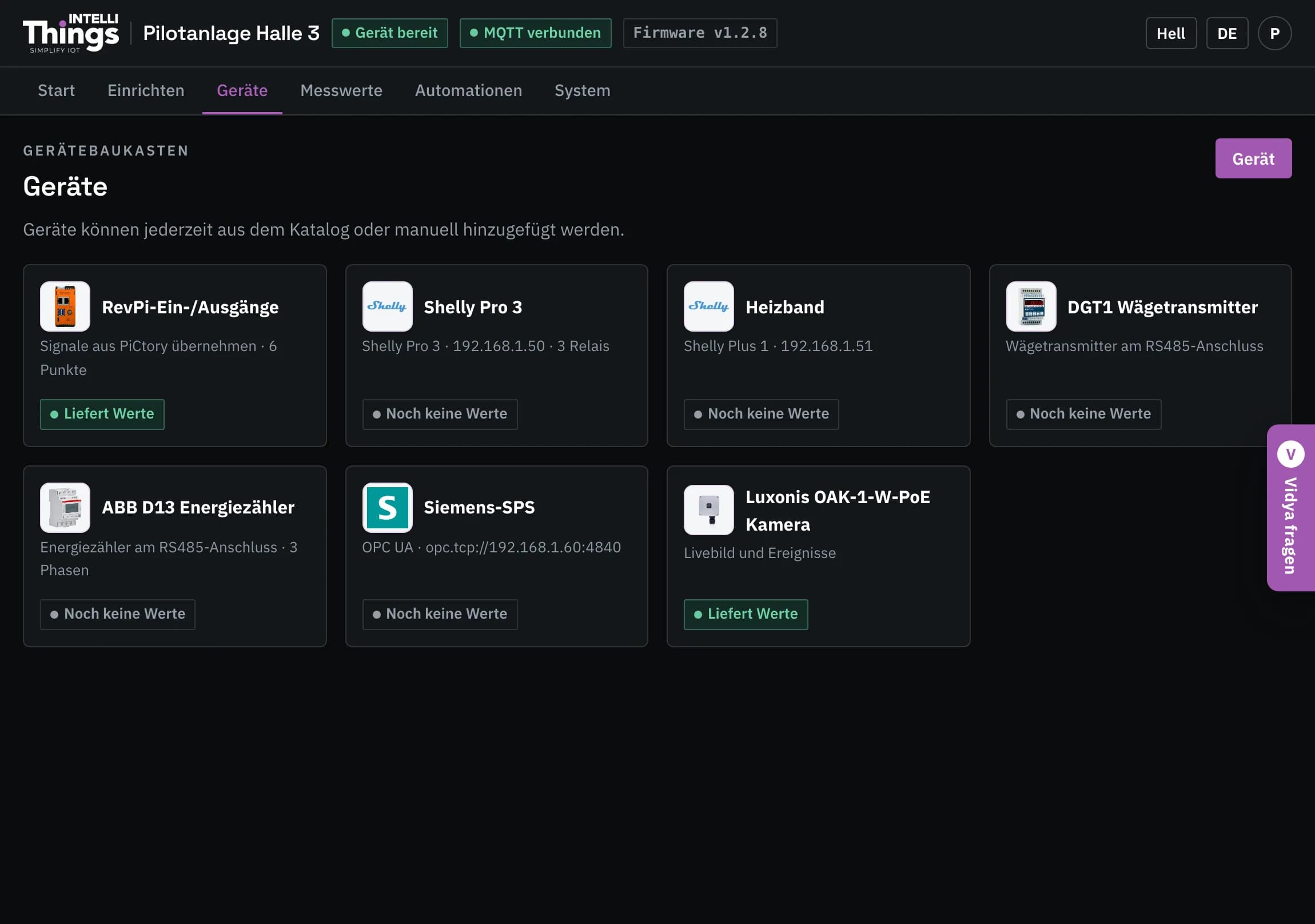The image size is (1315, 924).
Task: Click the Gerät bereit status badge
Action: pos(389,33)
